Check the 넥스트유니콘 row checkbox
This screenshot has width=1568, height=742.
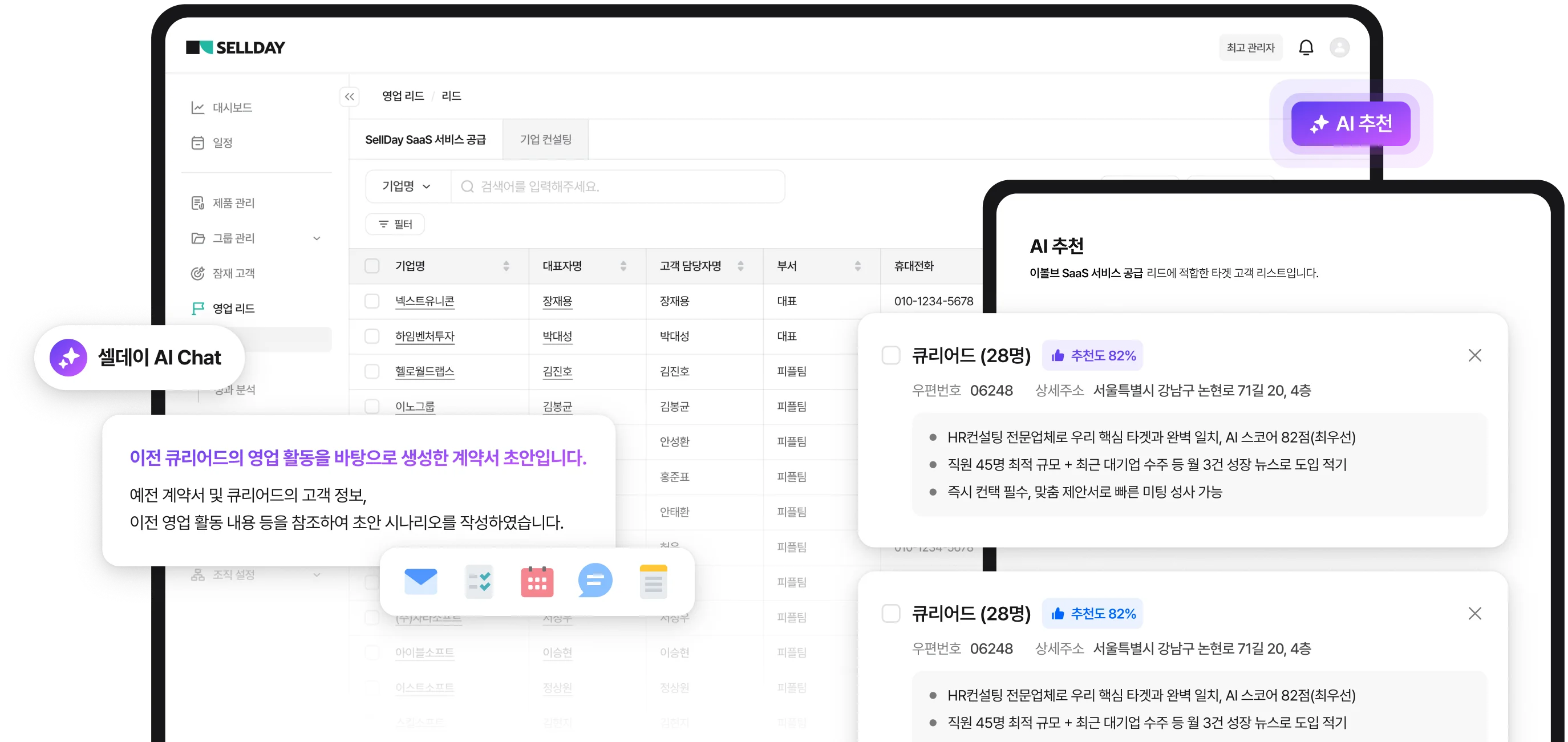tap(372, 301)
